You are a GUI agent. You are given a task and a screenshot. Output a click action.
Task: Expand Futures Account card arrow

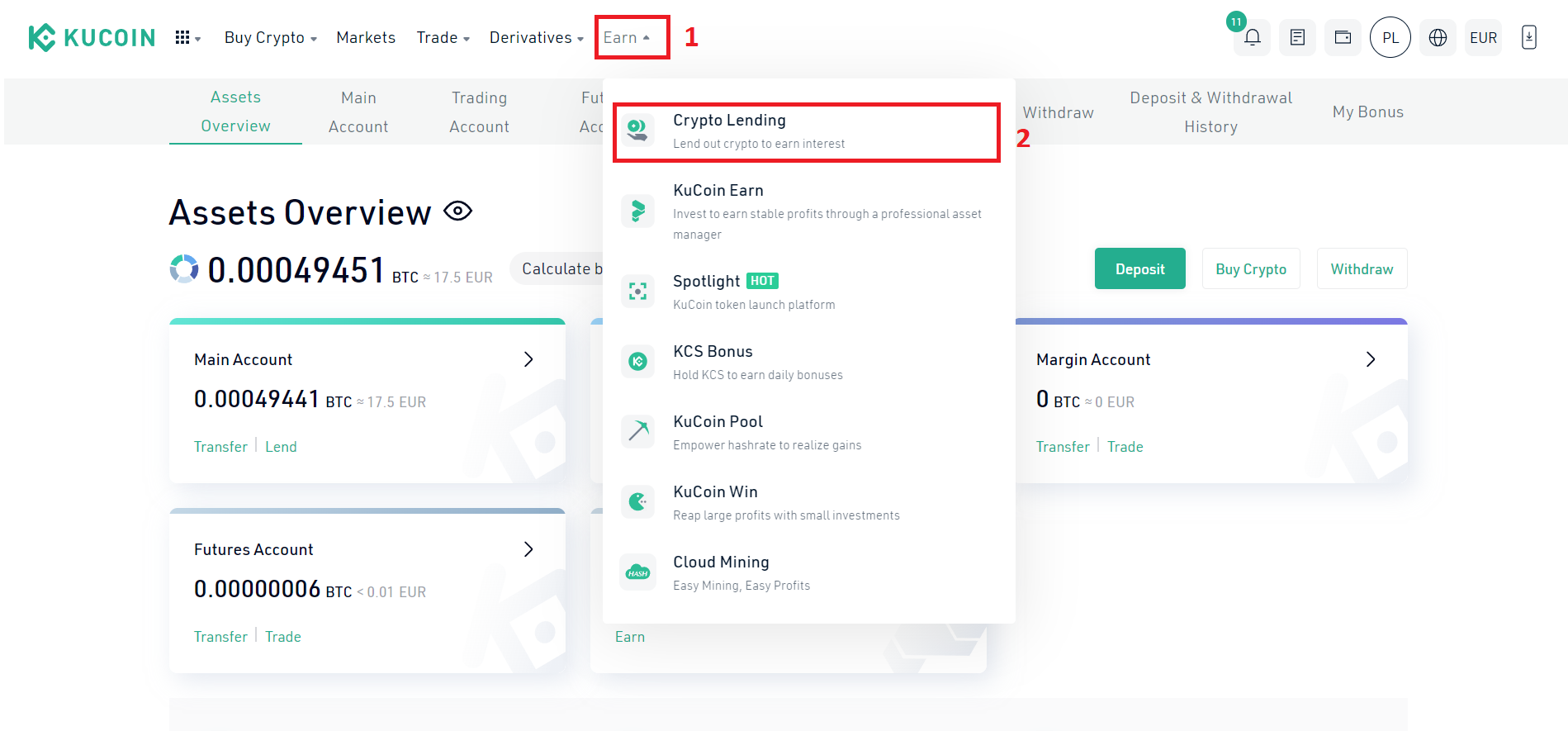pos(528,549)
